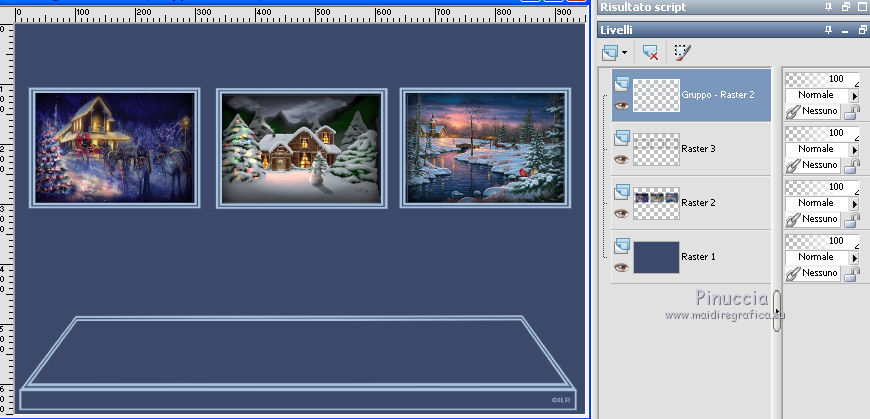Adjust opacity slider of Raster 2
870x419 pixels.
click(822, 187)
